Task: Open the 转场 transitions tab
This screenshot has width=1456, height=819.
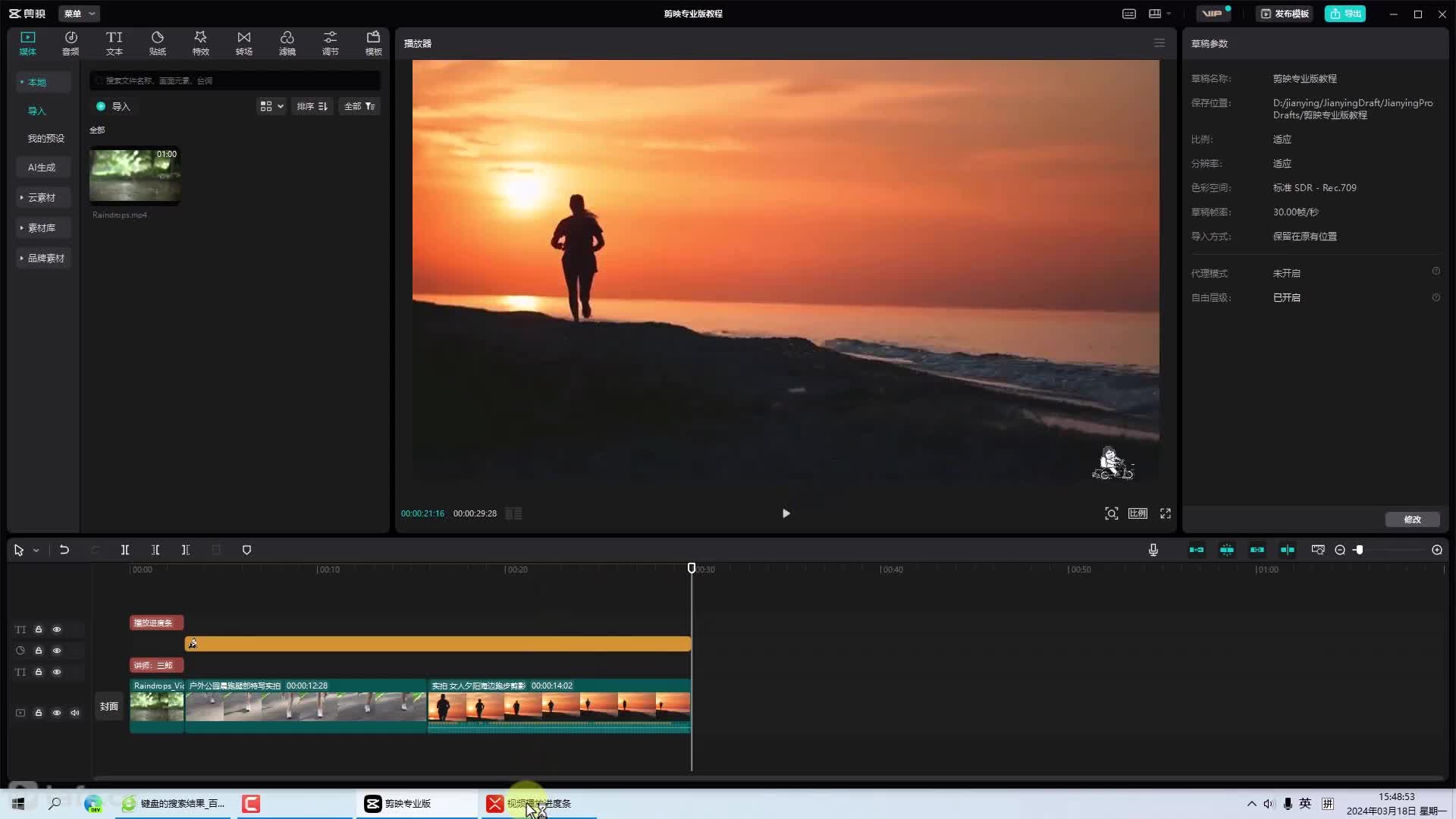Action: [243, 43]
